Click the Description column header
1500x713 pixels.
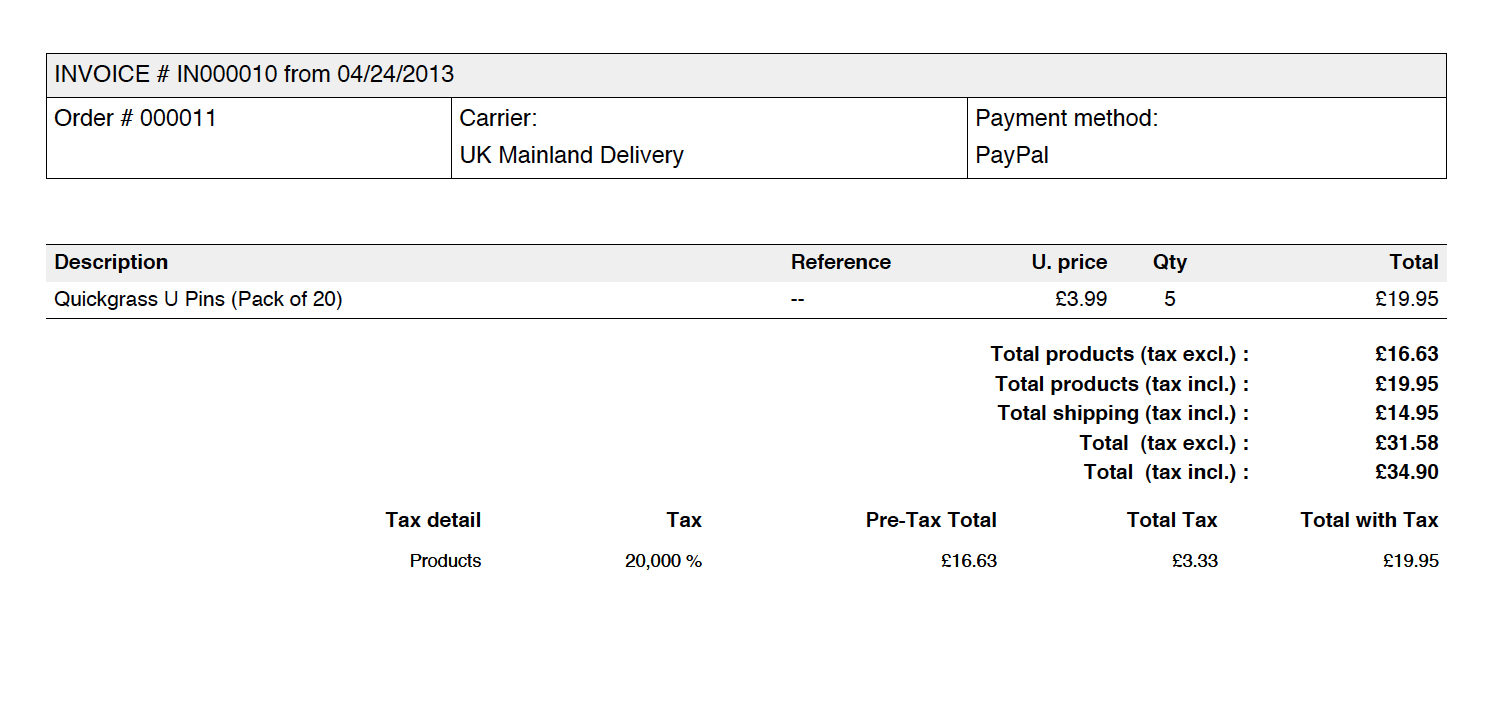coord(111,262)
